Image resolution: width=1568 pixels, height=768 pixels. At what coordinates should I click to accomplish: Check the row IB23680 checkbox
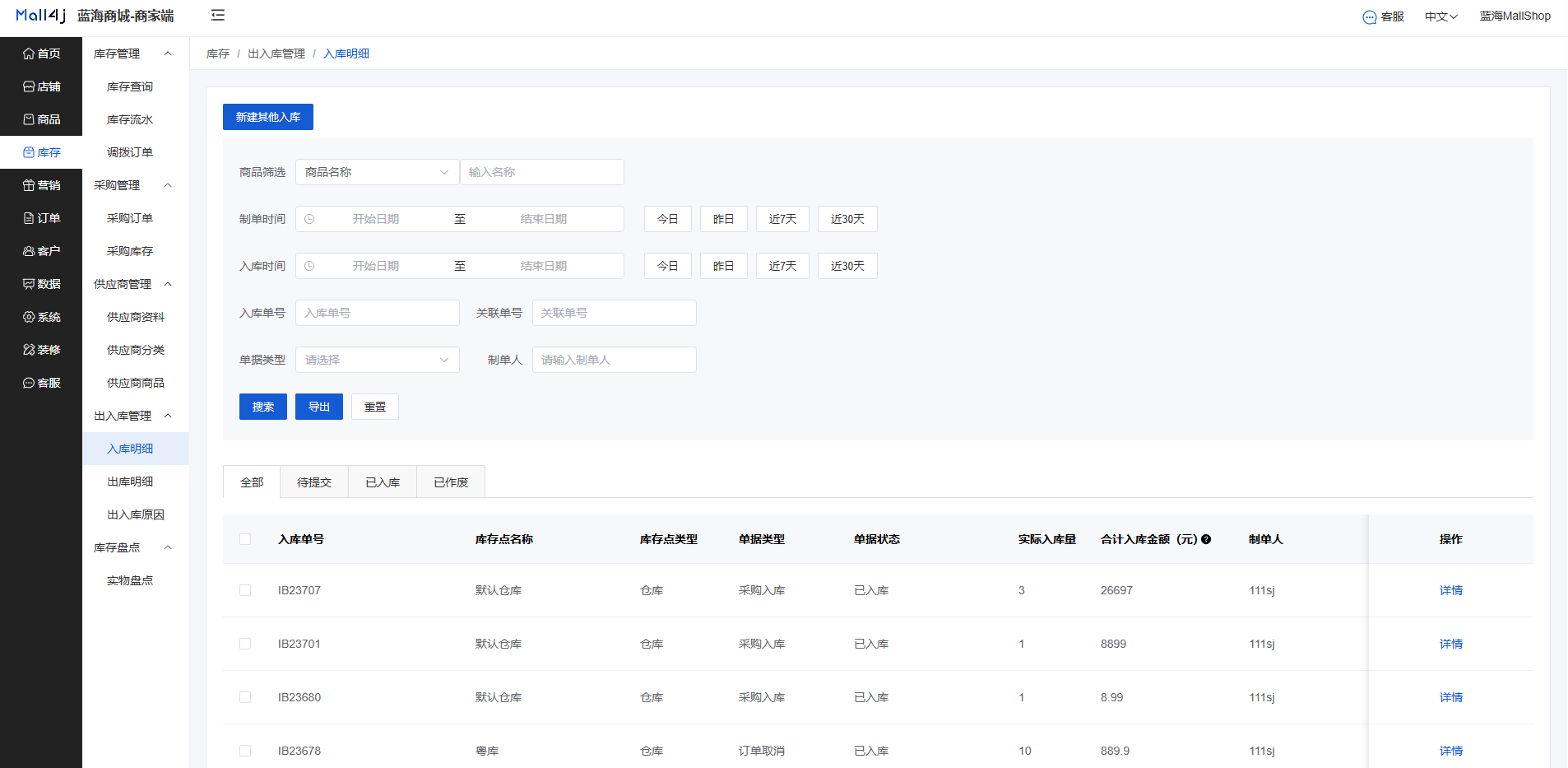coord(245,697)
